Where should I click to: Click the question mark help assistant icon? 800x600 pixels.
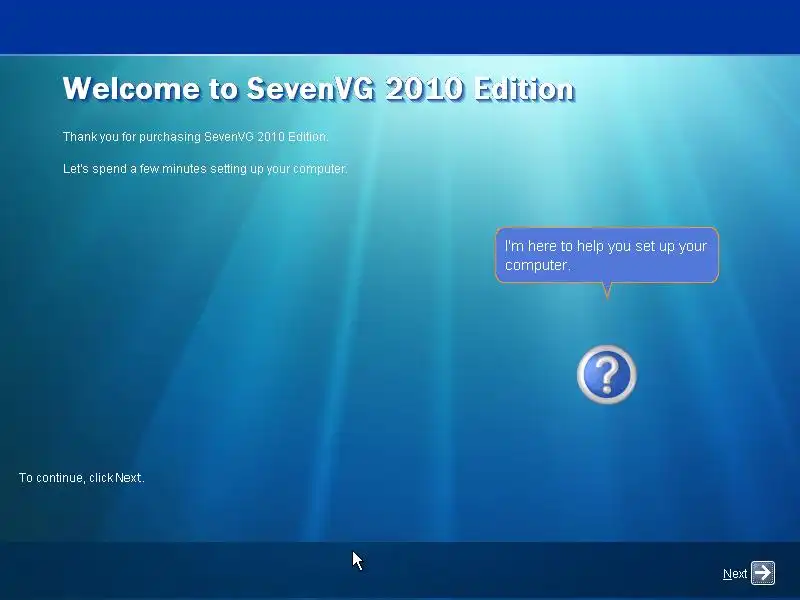[x=607, y=374]
